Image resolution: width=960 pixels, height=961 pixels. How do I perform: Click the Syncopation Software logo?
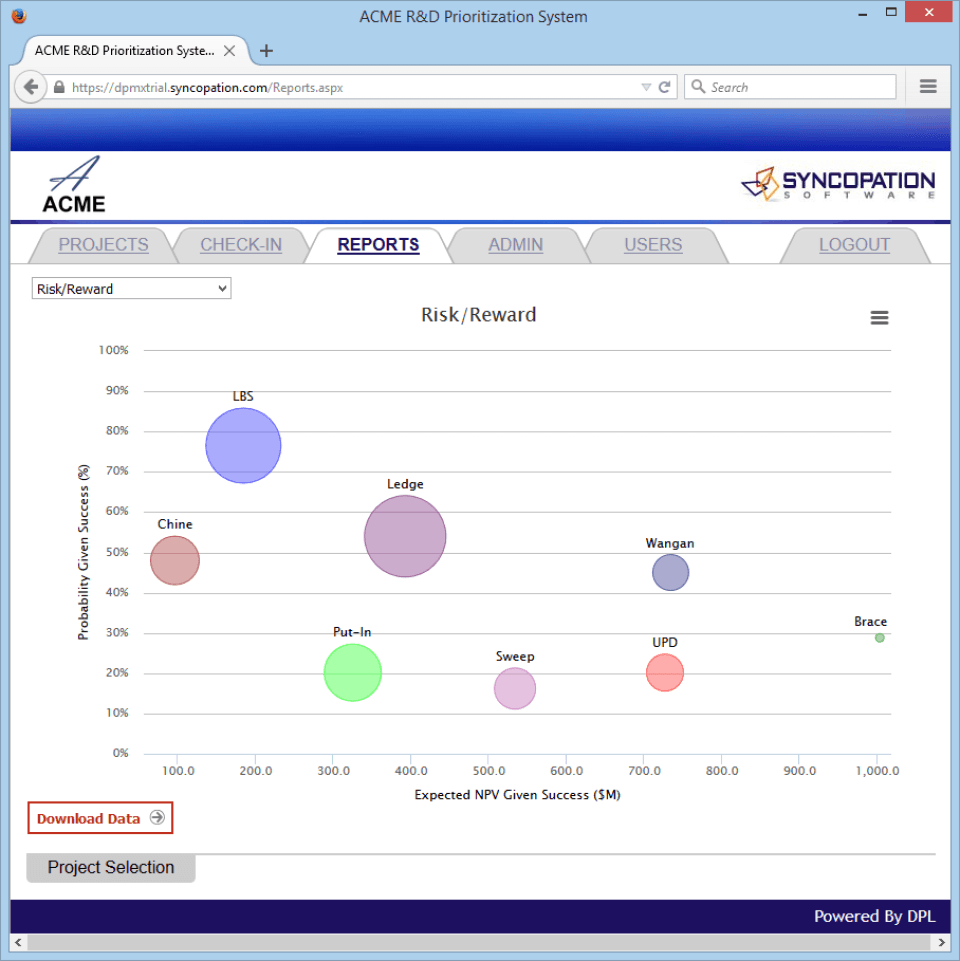pos(838,185)
